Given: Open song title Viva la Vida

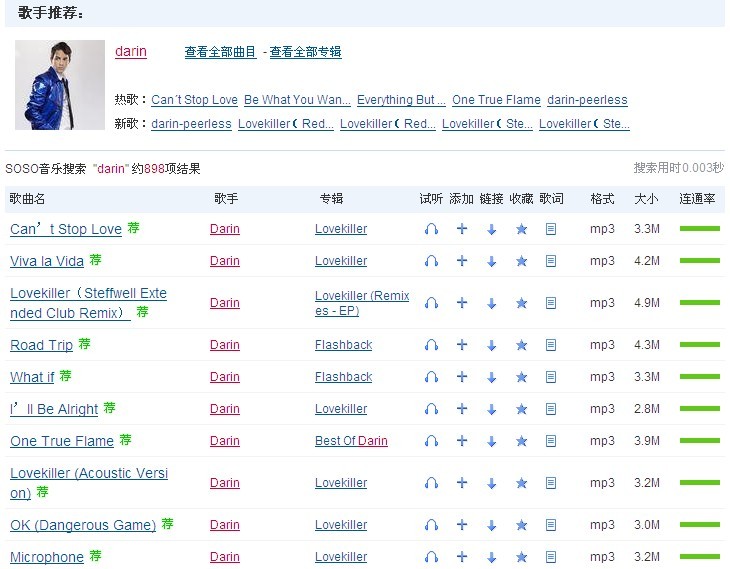Looking at the screenshot, I should tap(47, 261).
